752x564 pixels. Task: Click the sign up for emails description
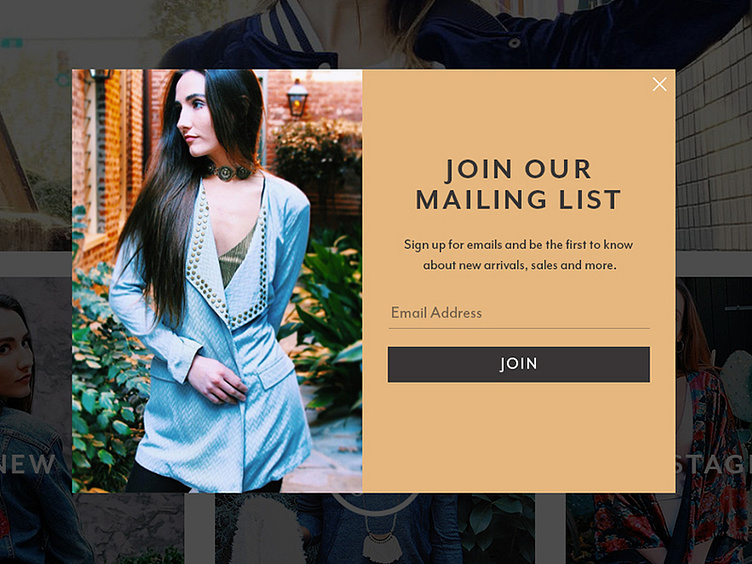[519, 255]
